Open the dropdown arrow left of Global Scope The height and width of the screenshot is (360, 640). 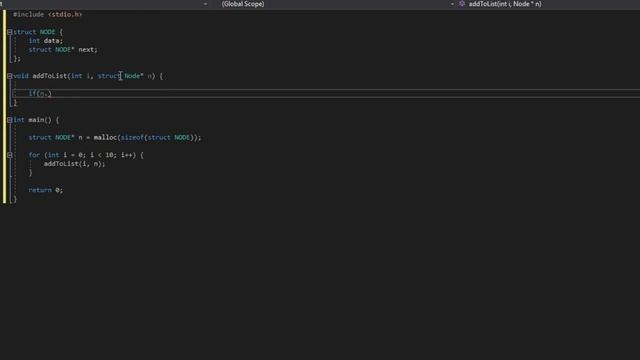click(x=205, y=4)
